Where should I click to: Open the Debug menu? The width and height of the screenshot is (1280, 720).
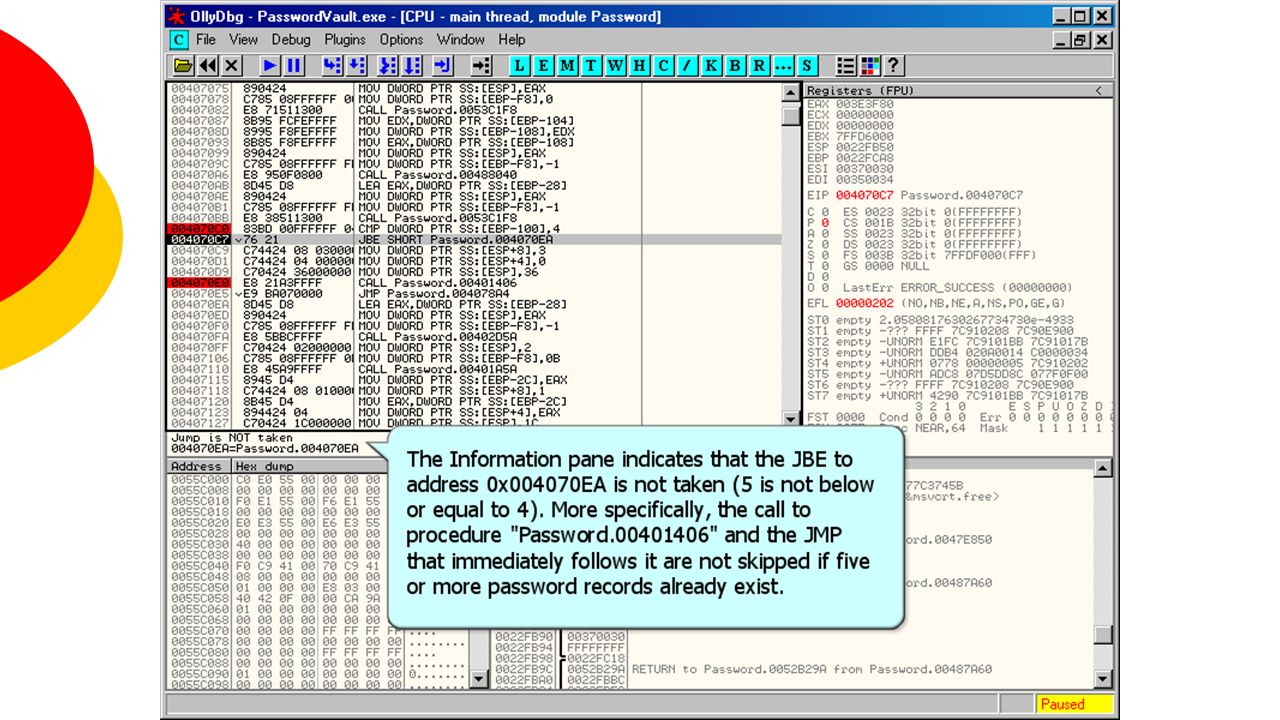(291, 40)
